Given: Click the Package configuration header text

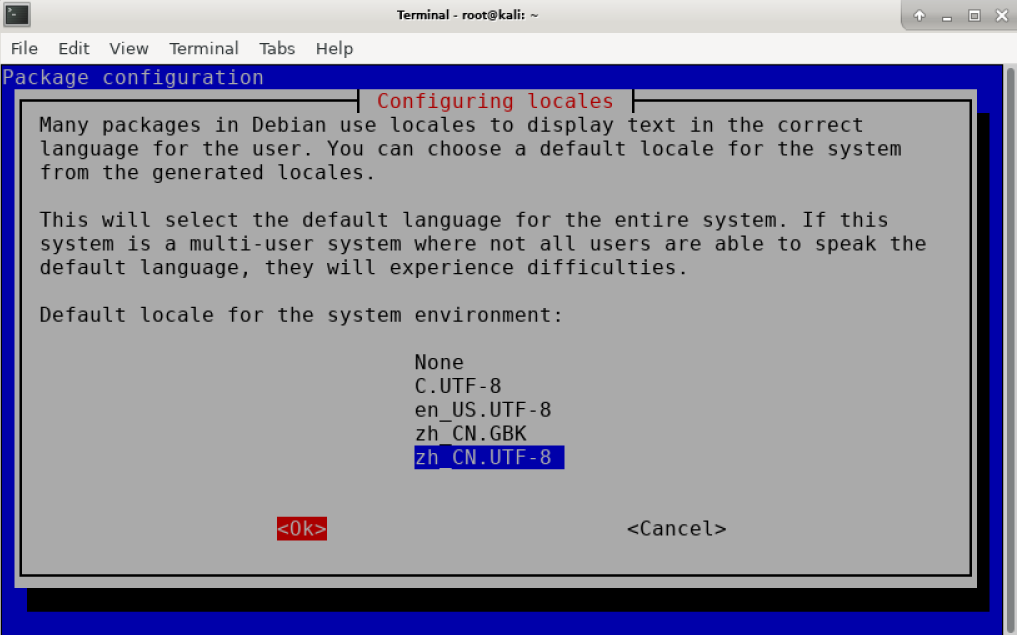Looking at the screenshot, I should [x=134, y=77].
